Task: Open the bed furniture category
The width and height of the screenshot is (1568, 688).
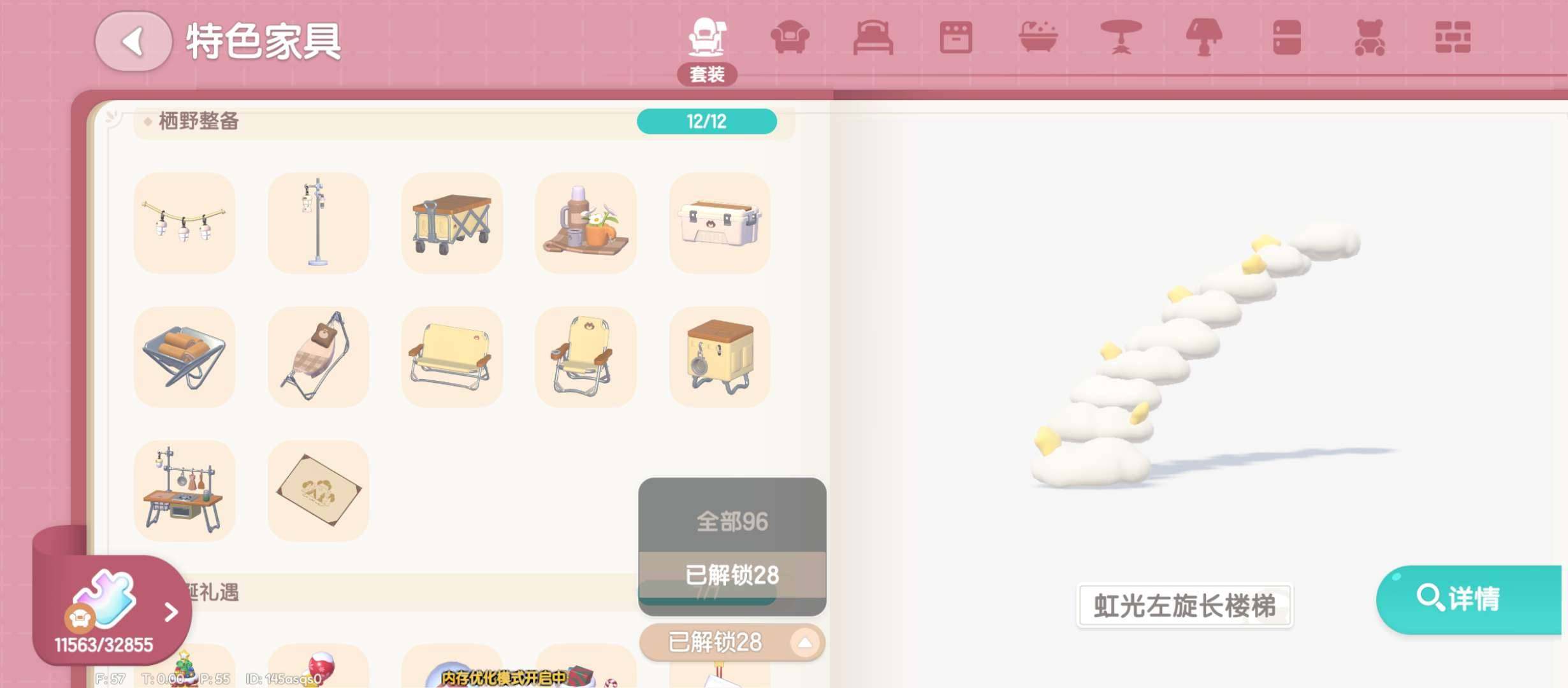Action: 873,38
